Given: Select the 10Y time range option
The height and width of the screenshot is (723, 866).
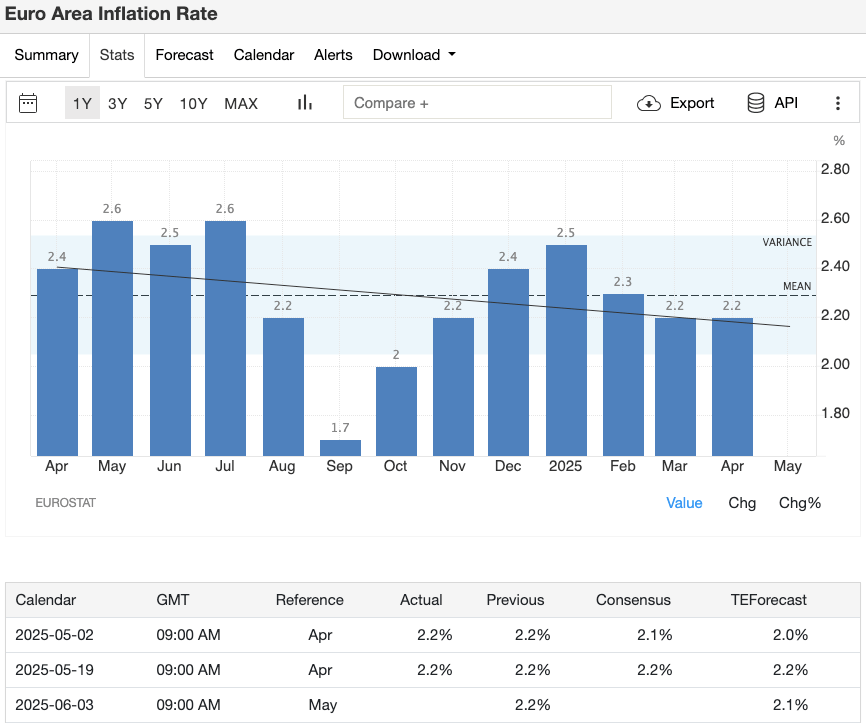Looking at the screenshot, I should pos(193,102).
